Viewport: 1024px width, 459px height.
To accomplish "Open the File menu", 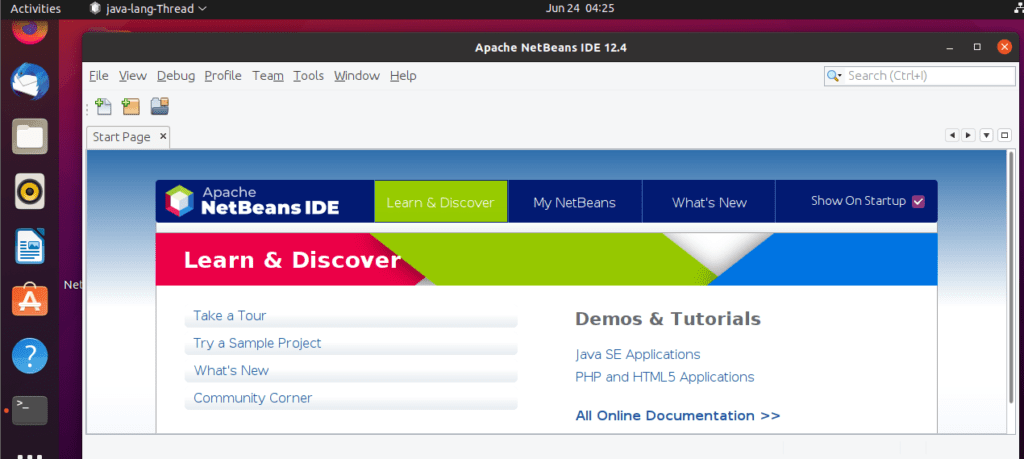I will (x=99, y=76).
